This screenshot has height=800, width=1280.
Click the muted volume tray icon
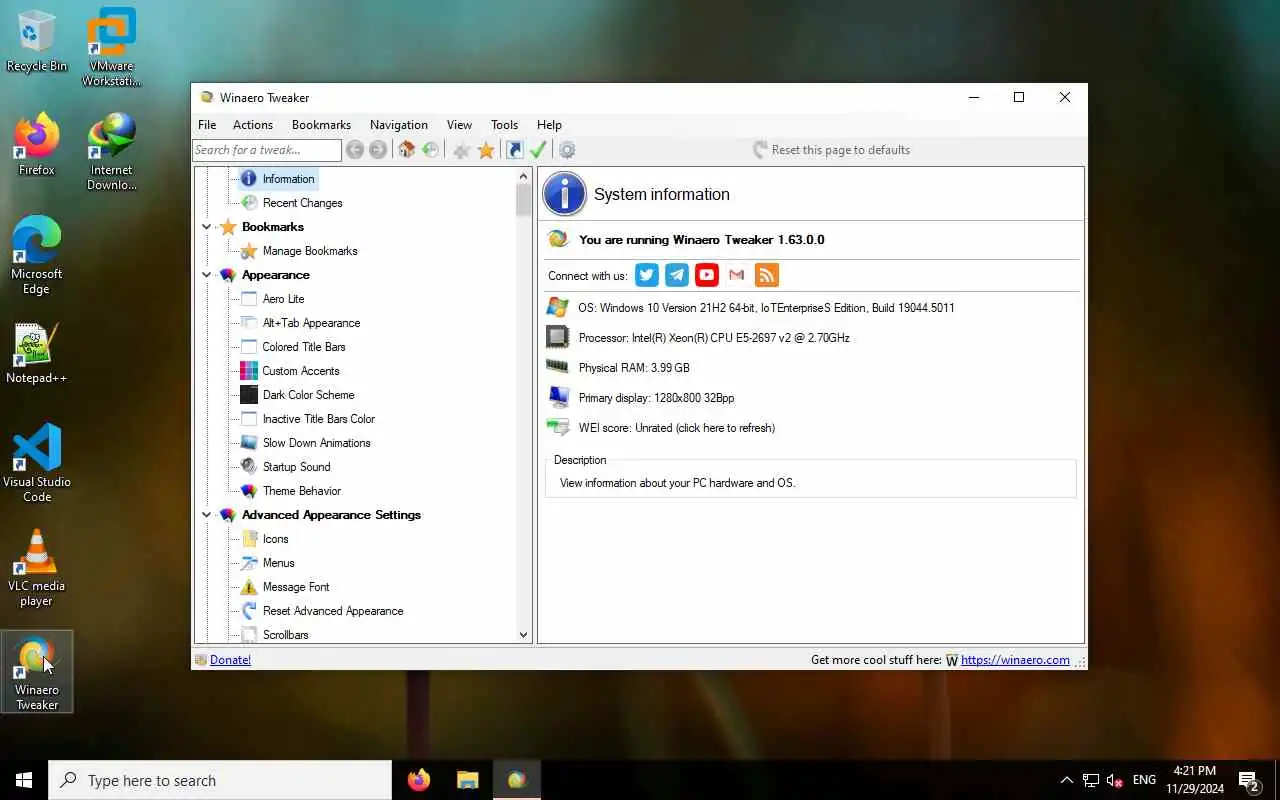coord(1115,780)
